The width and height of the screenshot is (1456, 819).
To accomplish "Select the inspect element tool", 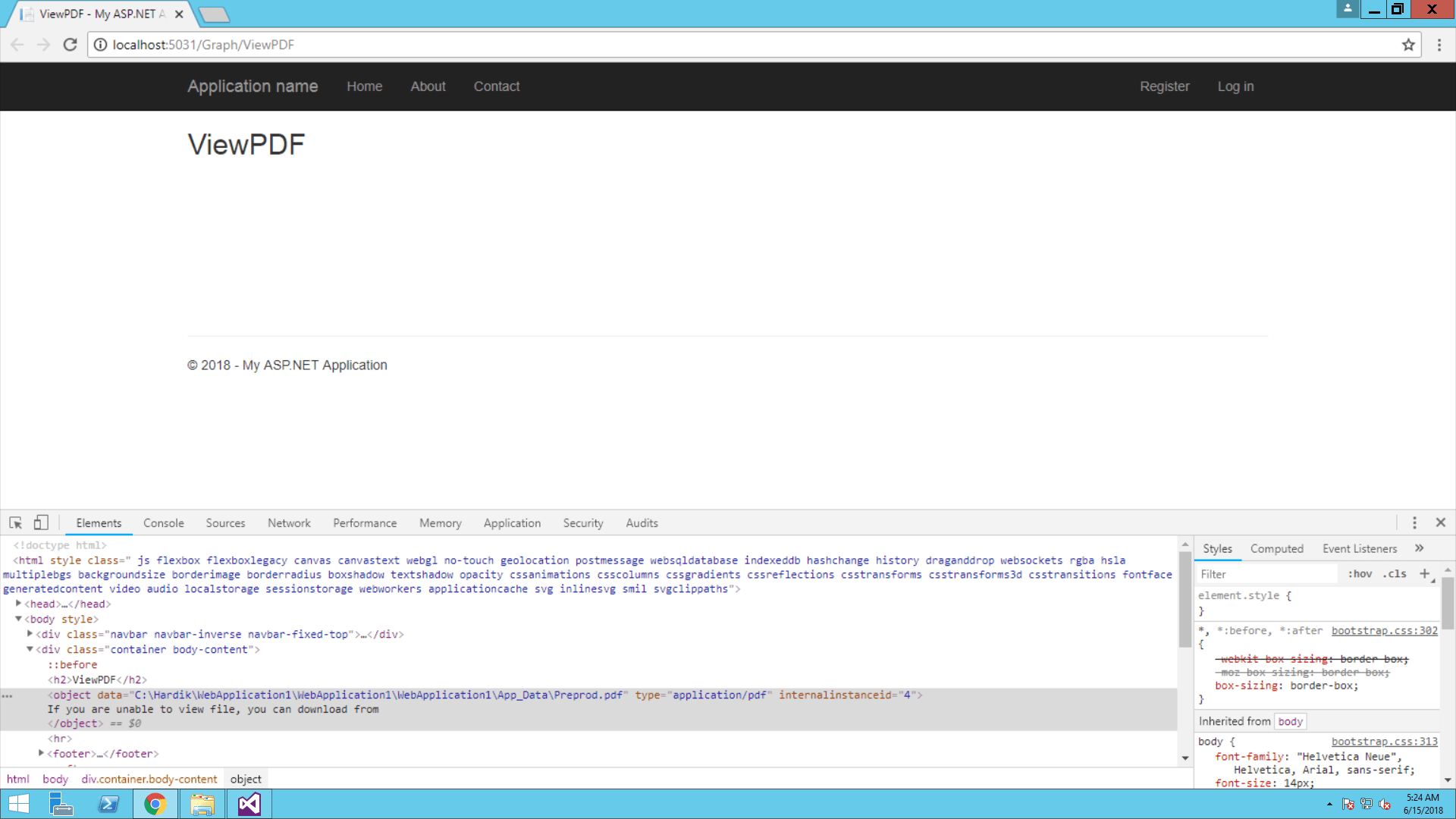I will pyautogui.click(x=15, y=522).
